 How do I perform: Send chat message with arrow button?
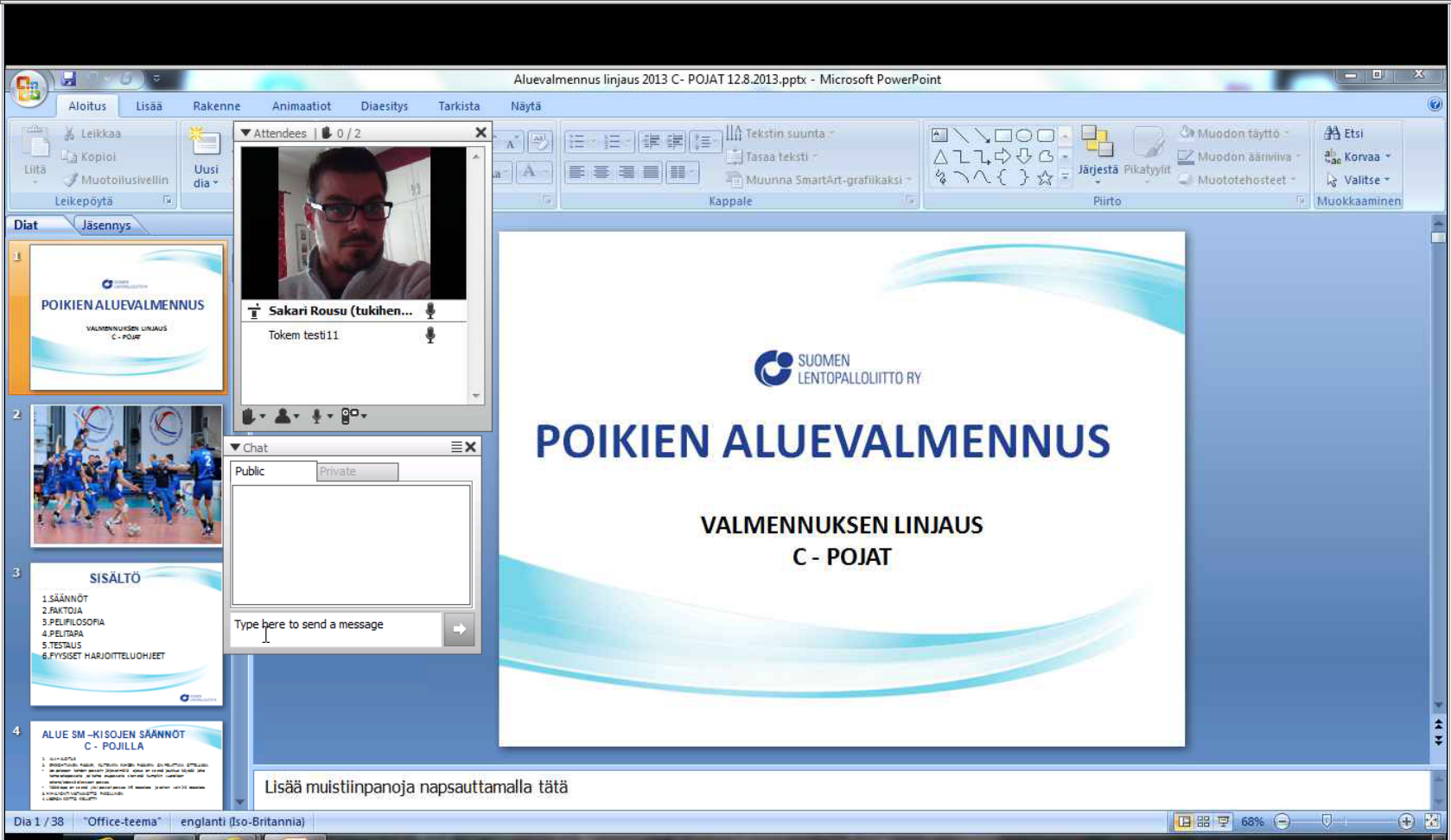click(459, 629)
